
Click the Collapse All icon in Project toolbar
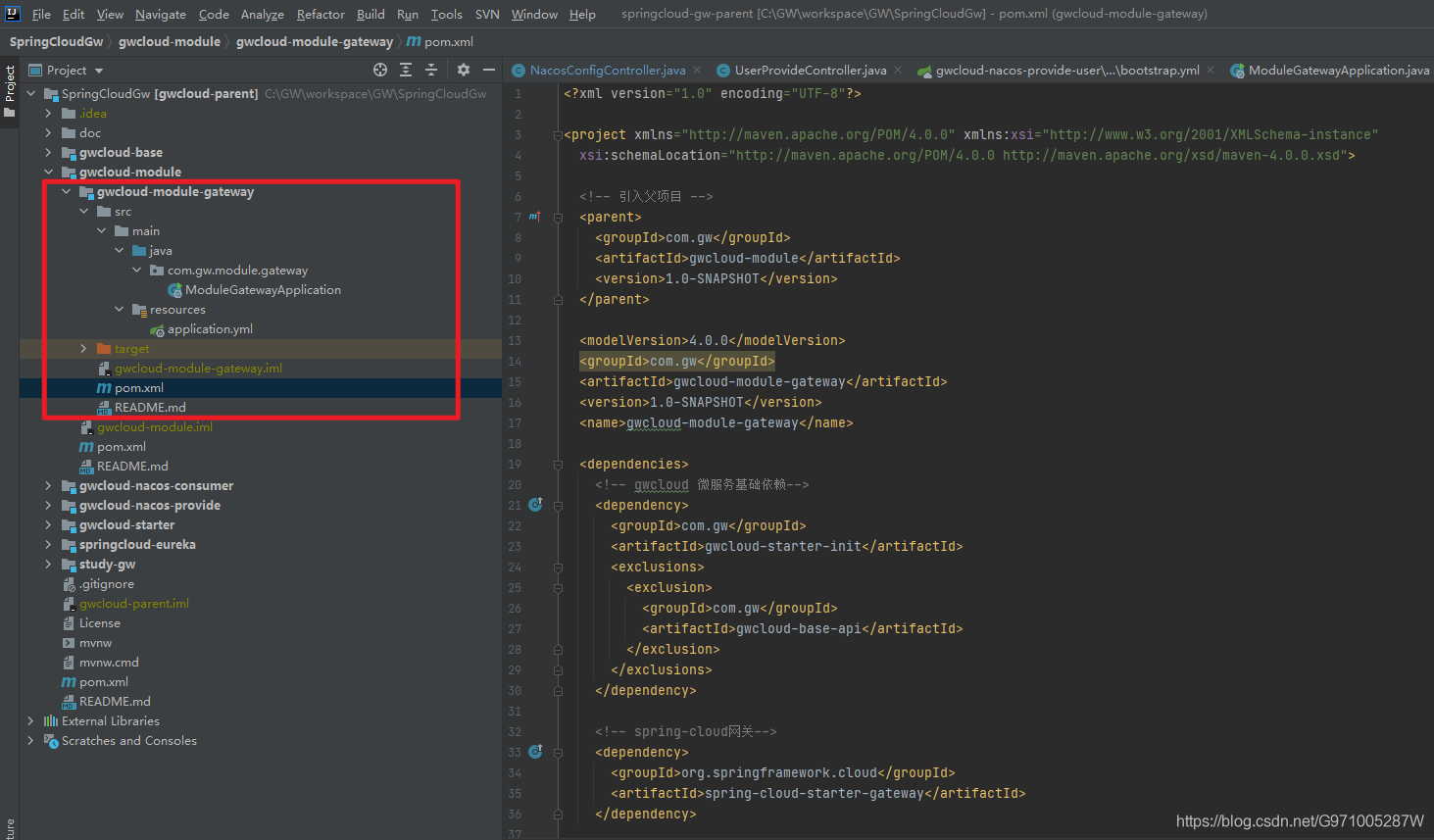click(x=431, y=70)
